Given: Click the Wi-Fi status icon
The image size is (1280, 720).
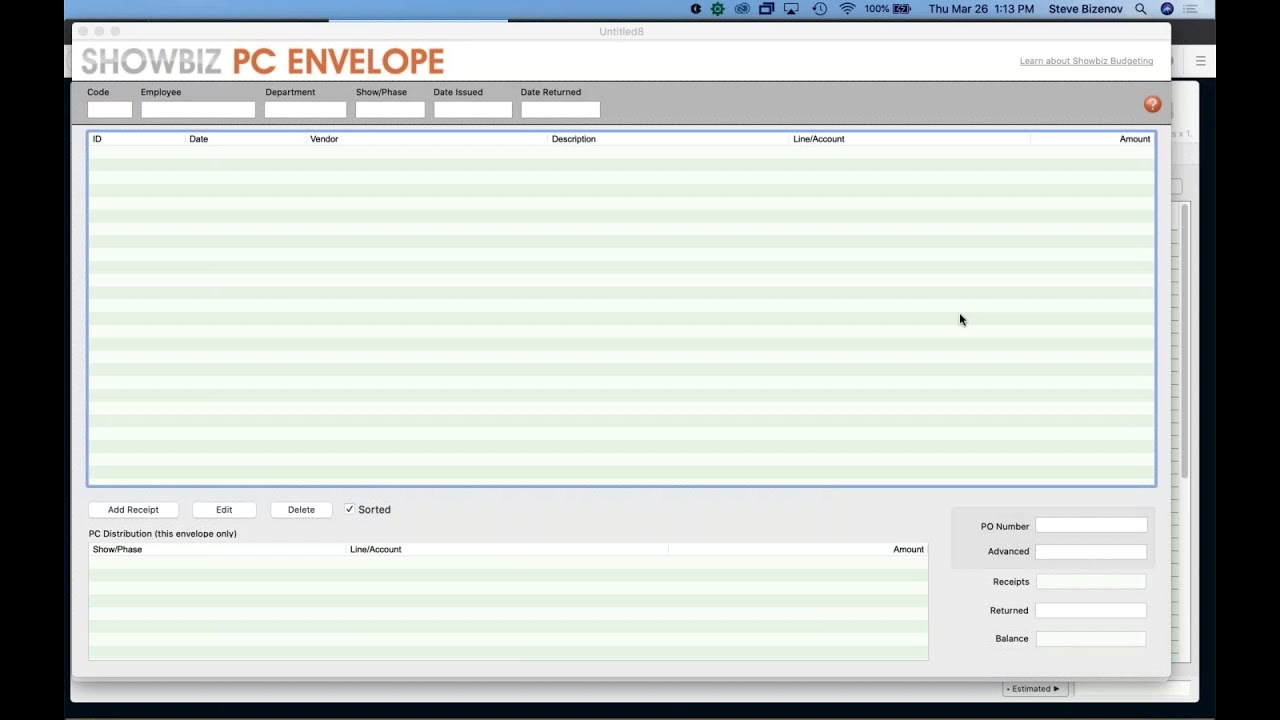Looking at the screenshot, I should 847,9.
